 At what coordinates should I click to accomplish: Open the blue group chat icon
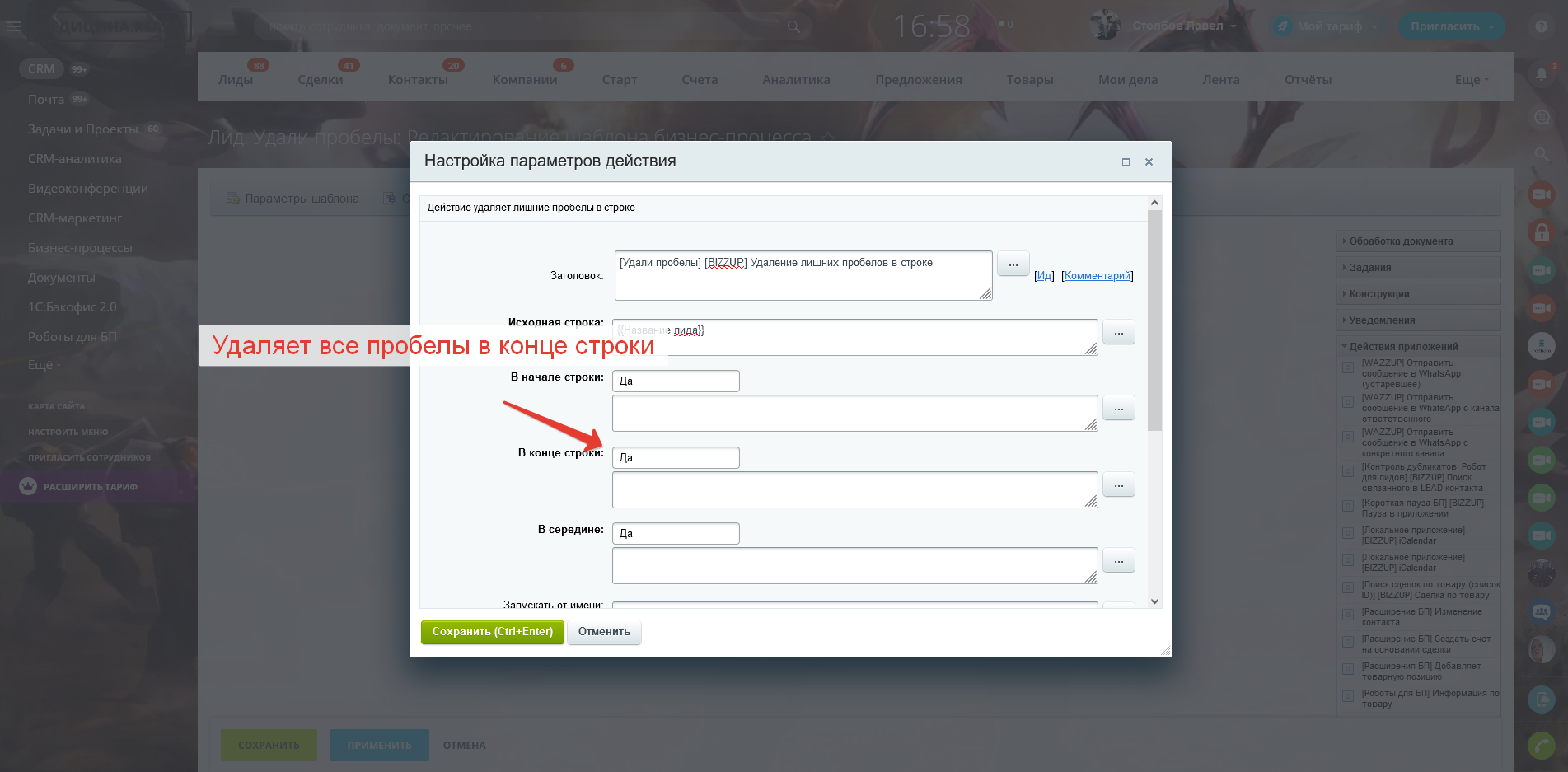(1541, 611)
